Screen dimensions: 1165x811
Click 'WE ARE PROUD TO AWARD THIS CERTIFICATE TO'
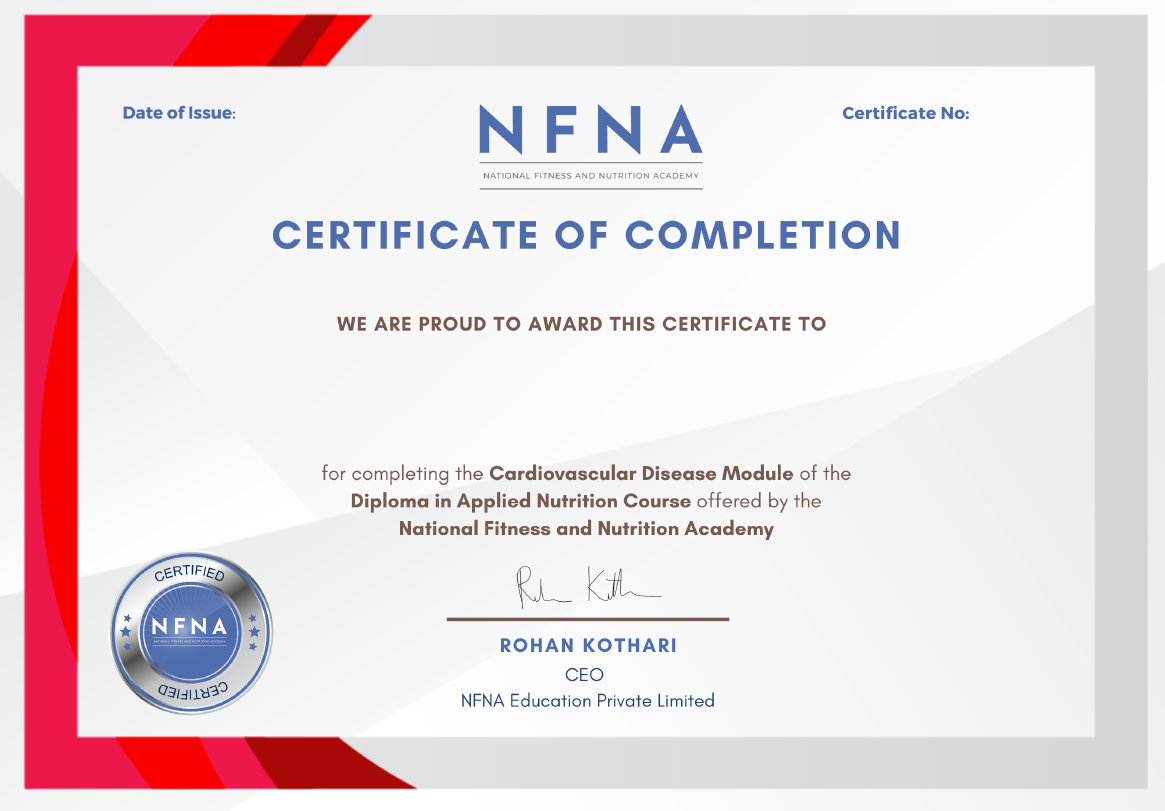(x=581, y=324)
